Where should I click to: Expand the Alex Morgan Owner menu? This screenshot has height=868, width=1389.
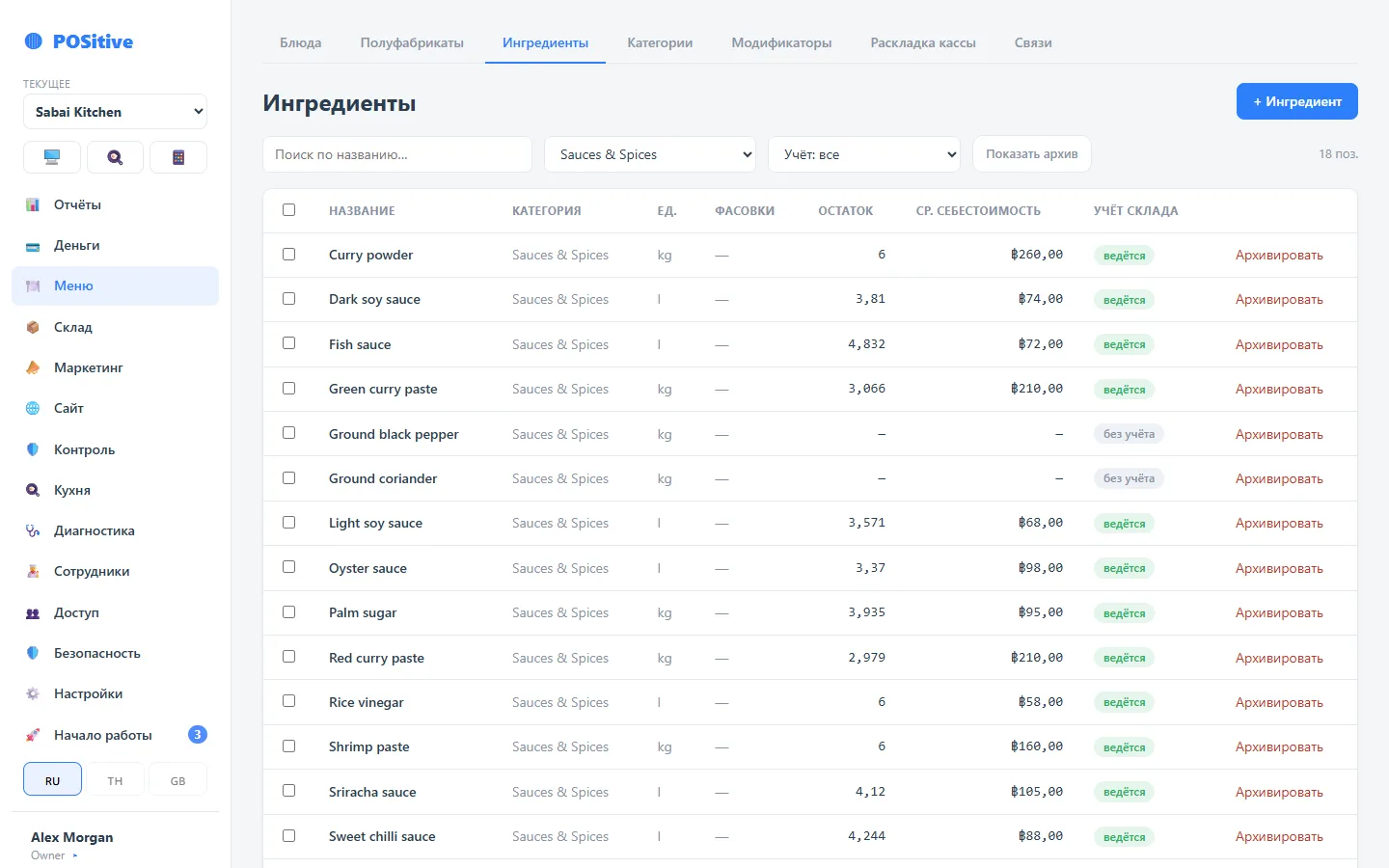(x=115, y=845)
